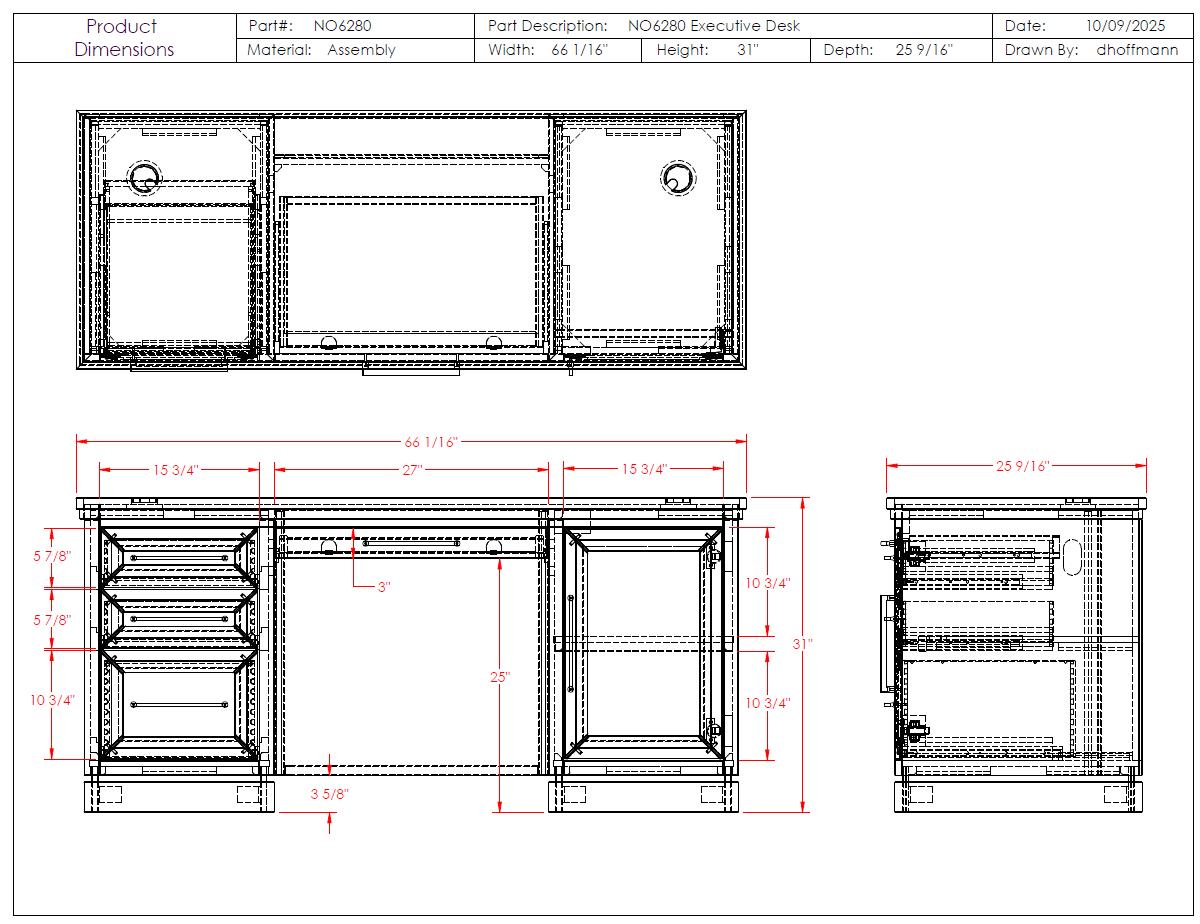The height and width of the screenshot is (924, 1200).
Task: Click the left grommet hole in top view
Action: point(146,178)
